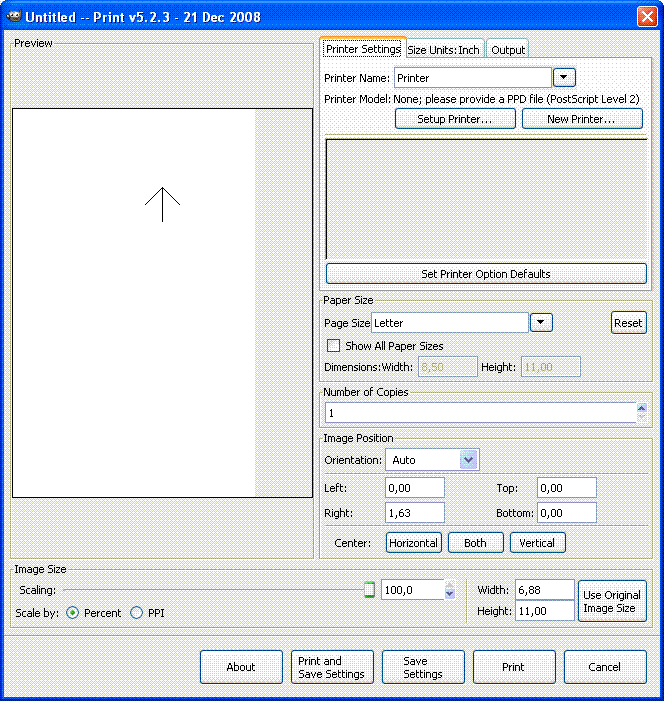Click the Printer Name text field

click(472, 78)
